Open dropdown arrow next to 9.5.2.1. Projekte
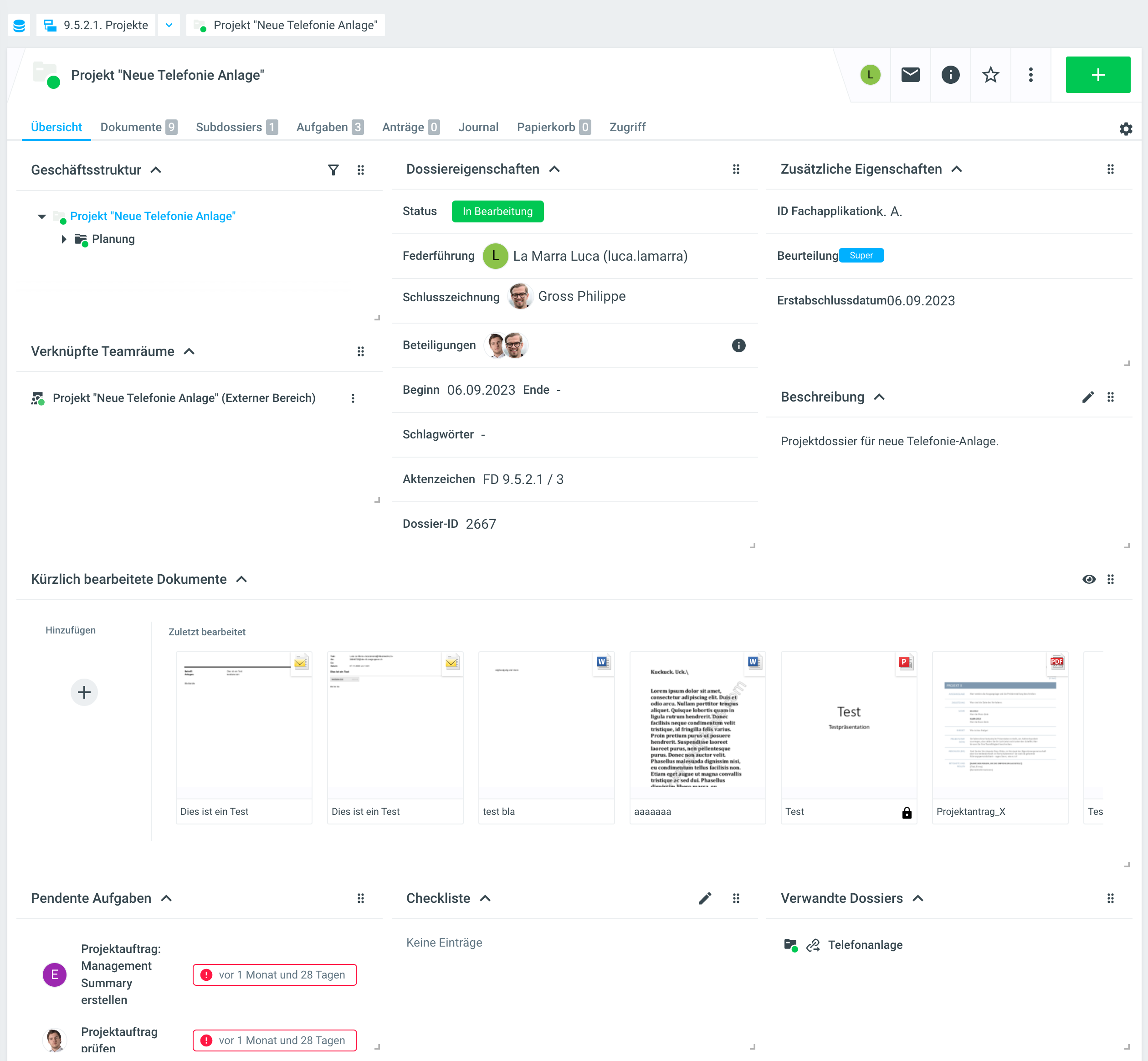The width and height of the screenshot is (1148, 1061). 169,25
